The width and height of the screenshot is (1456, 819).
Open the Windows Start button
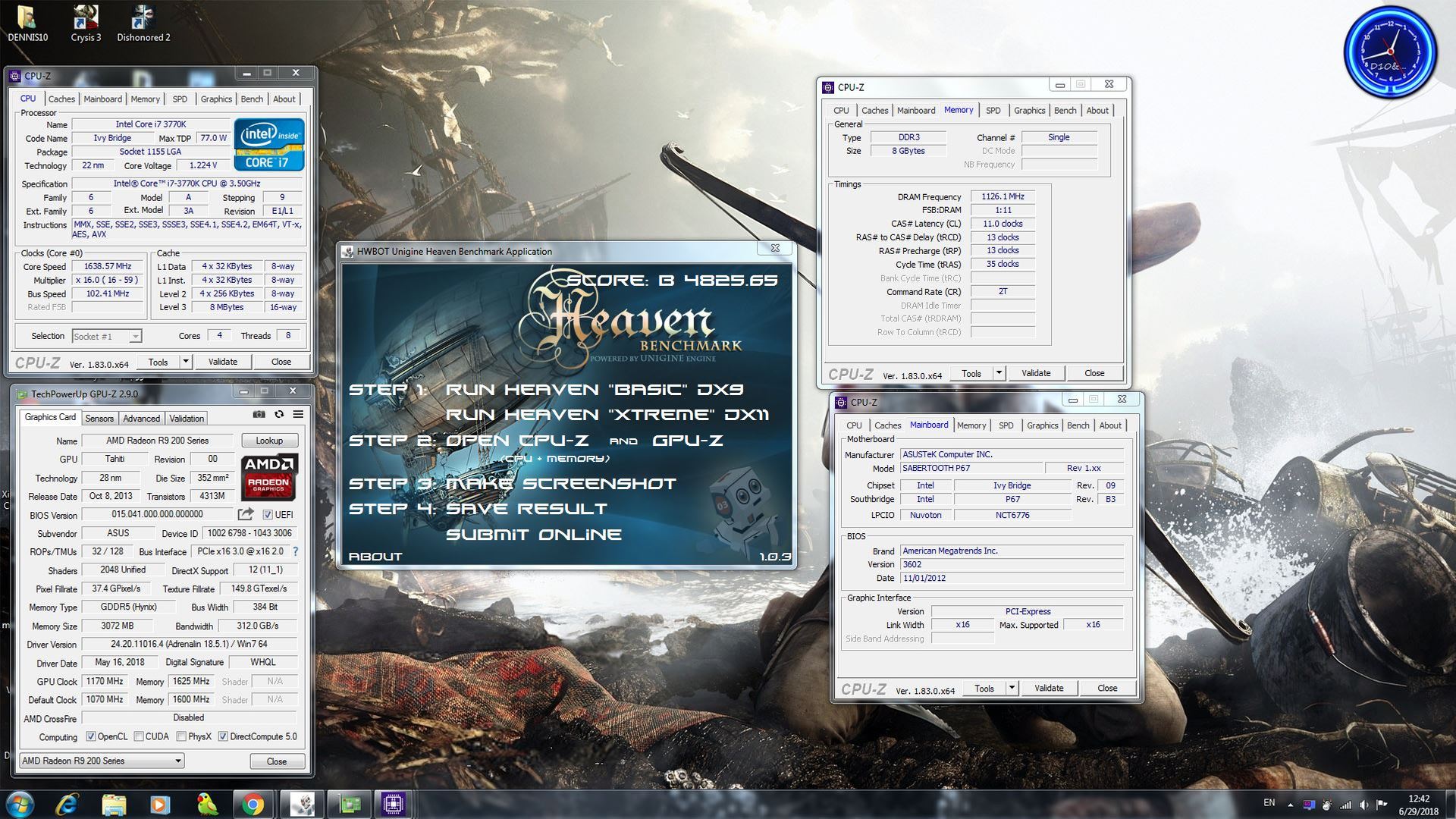click(x=20, y=804)
